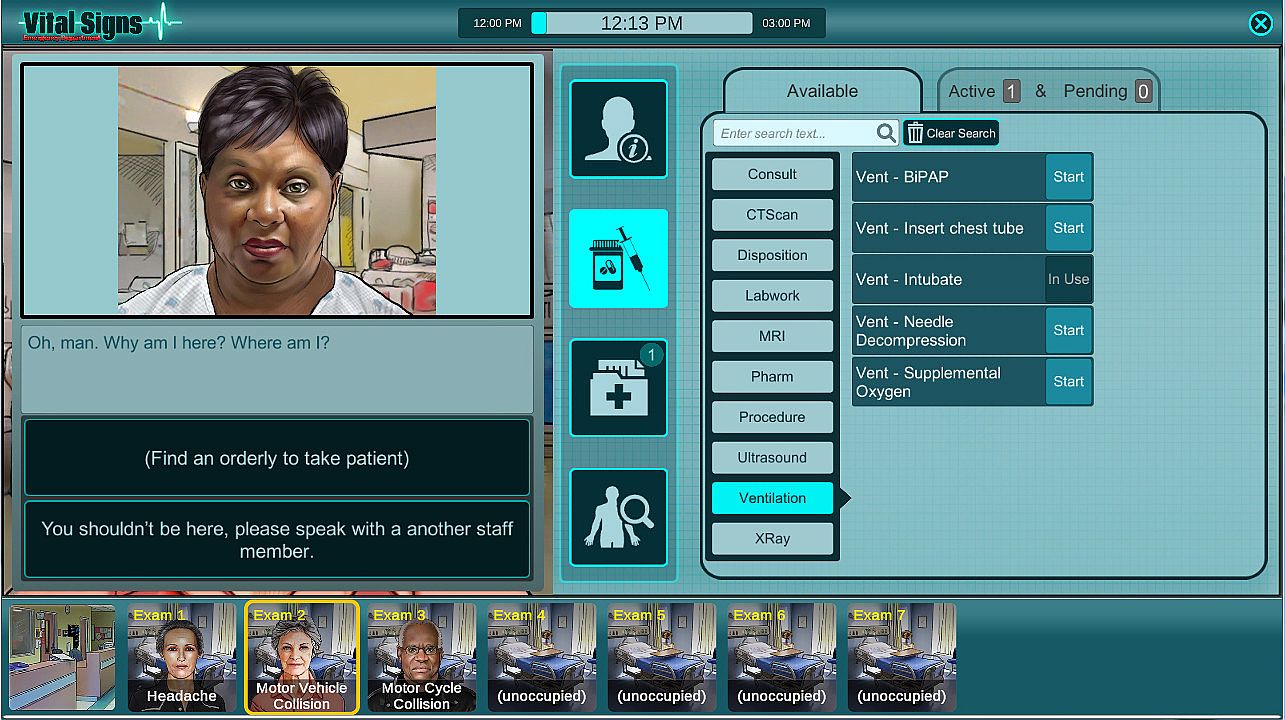Click In Use on Vent - Intubate
This screenshot has width=1285, height=720.
coord(1068,279)
